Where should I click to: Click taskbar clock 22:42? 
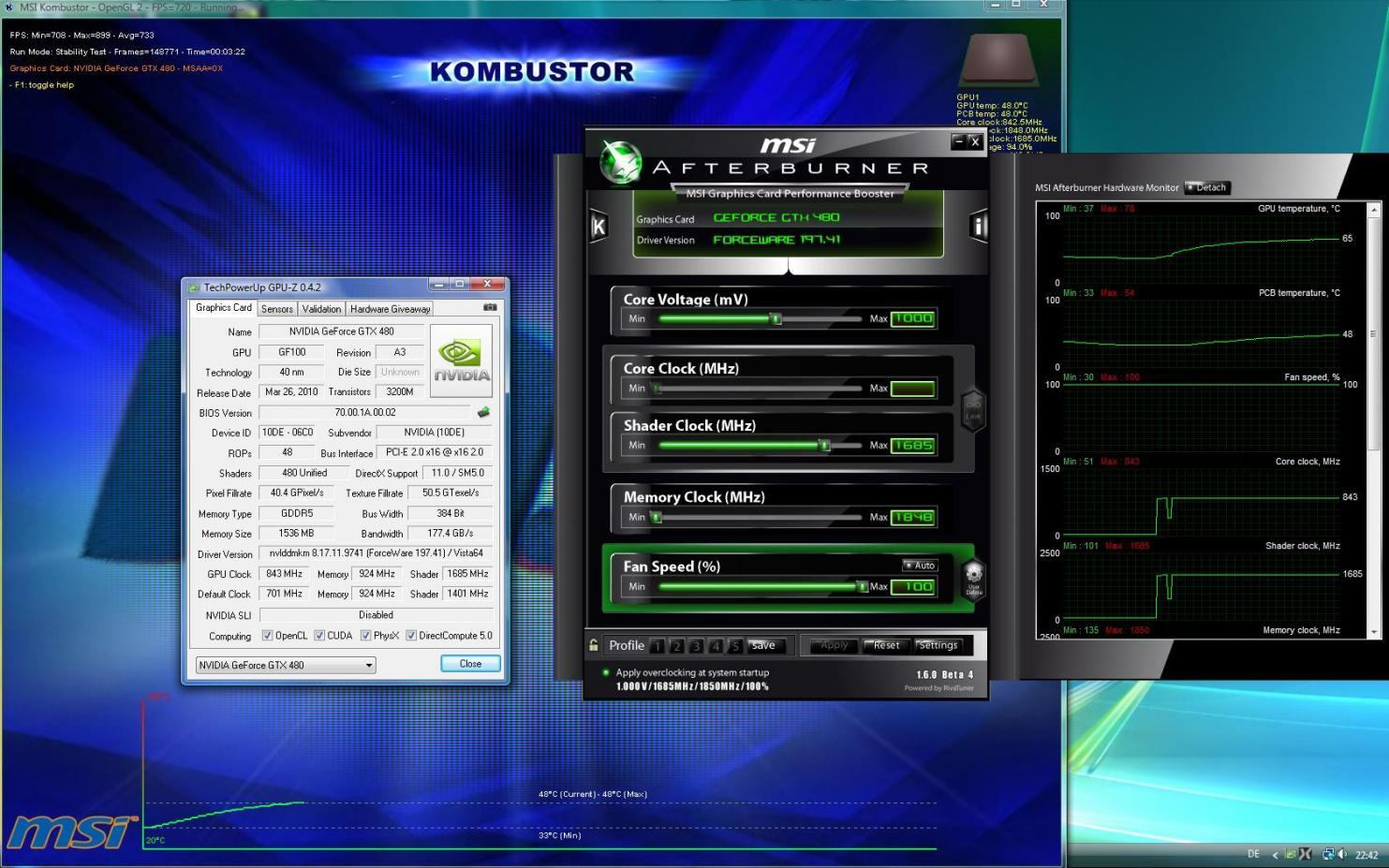[1367, 855]
